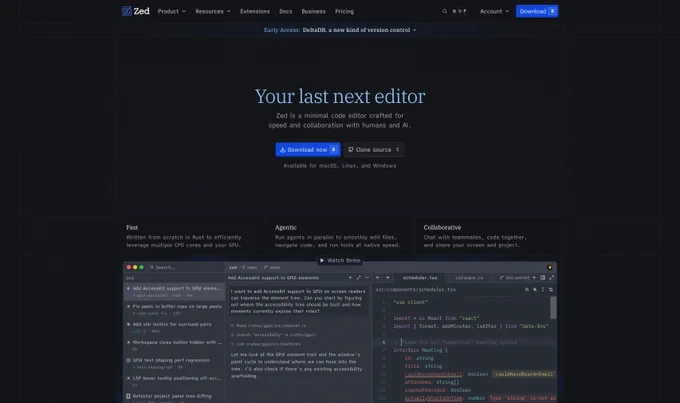Open the Resources dropdown menu

213,11
